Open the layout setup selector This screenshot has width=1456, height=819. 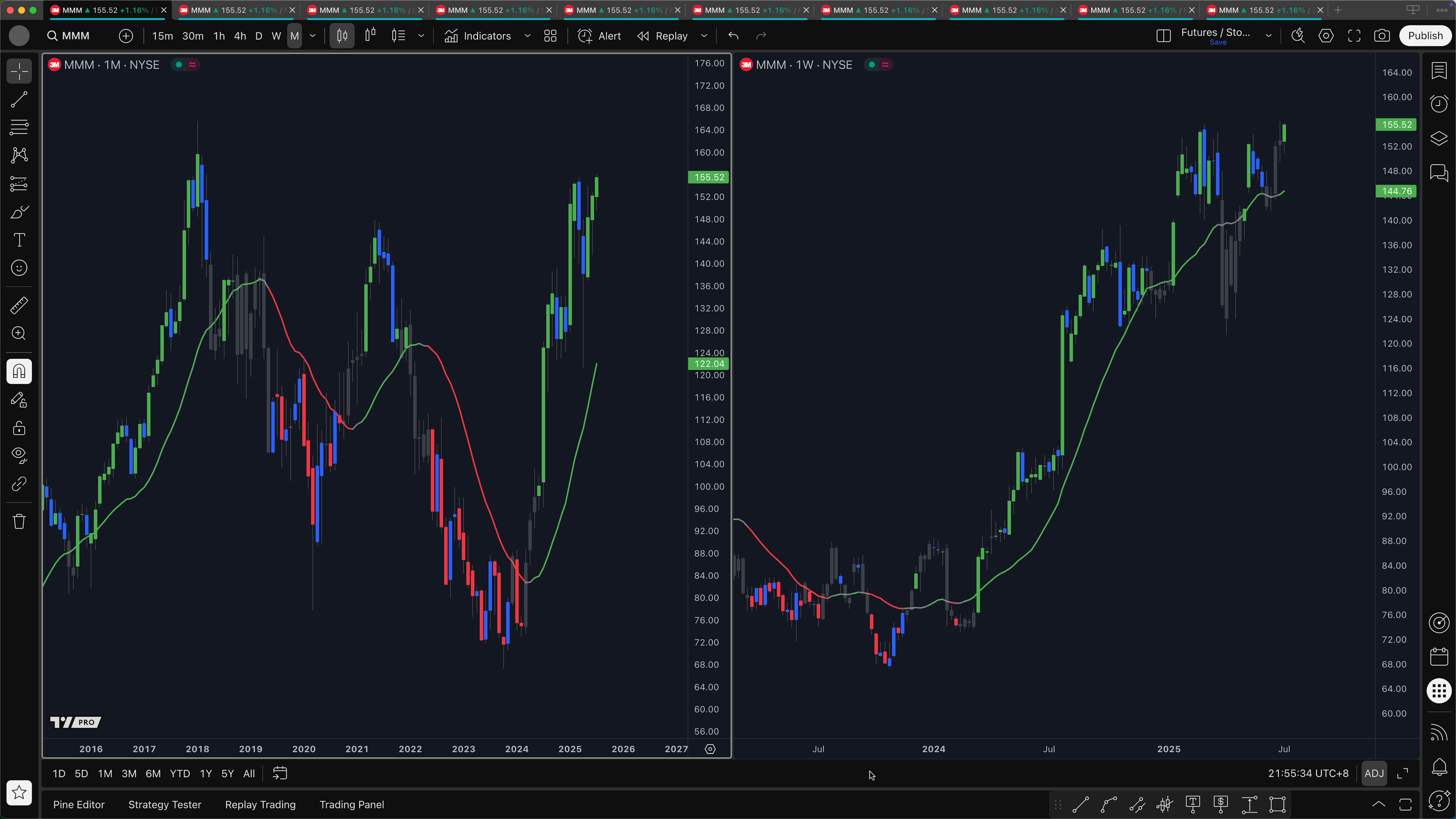[x=1163, y=36]
